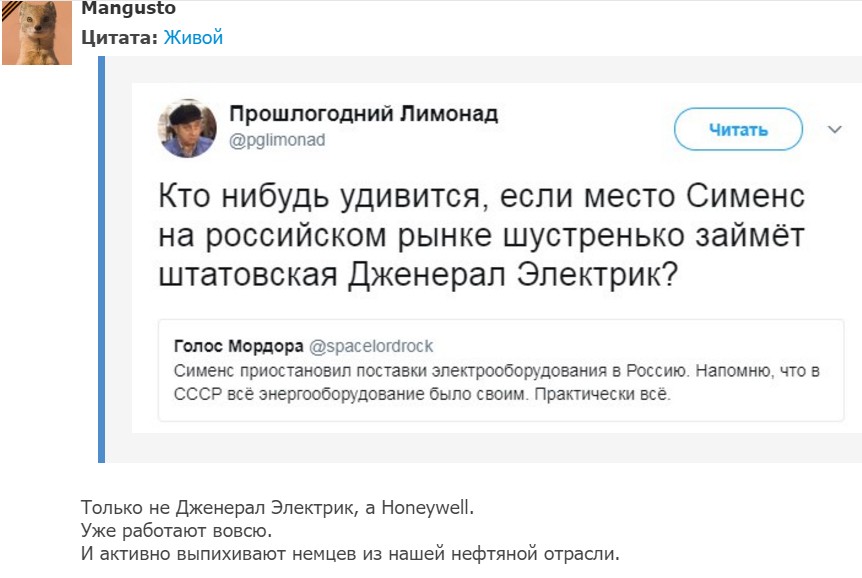The width and height of the screenshot is (862, 578).
Task: Open the Mangusto user profile name
Action: click(x=128, y=9)
